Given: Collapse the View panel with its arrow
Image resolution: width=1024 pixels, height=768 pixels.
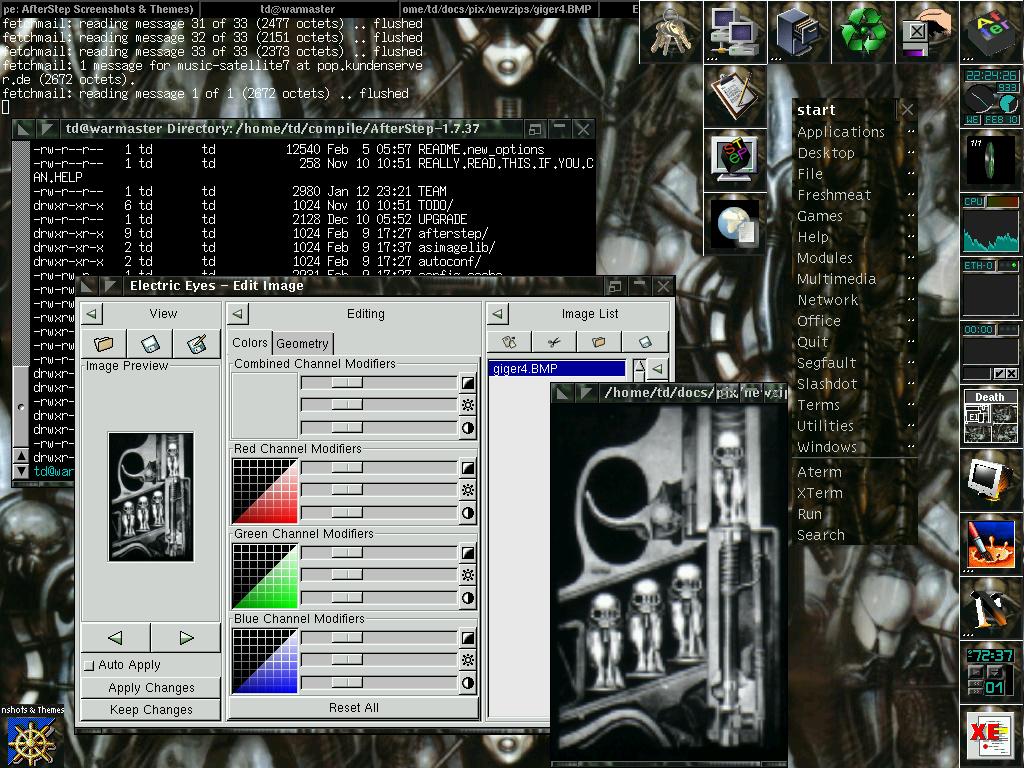Looking at the screenshot, I should click(x=92, y=314).
